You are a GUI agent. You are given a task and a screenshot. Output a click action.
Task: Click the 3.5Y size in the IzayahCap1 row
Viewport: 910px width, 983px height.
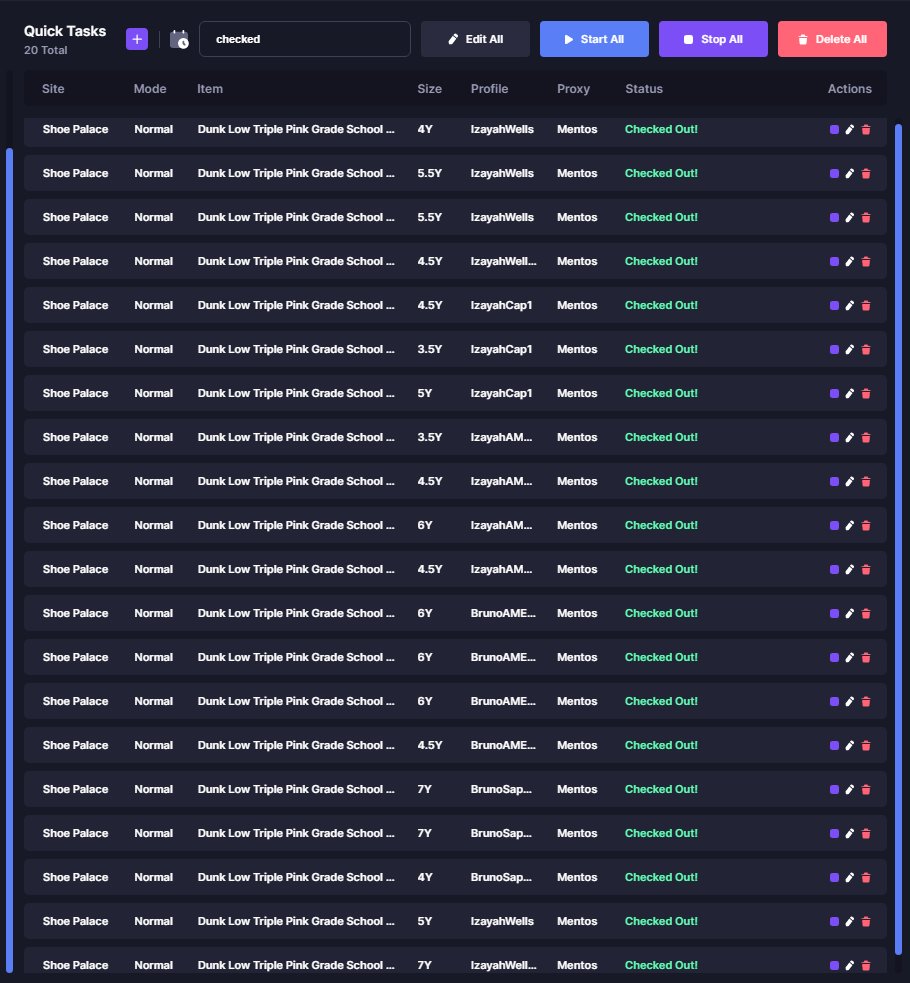pos(430,349)
